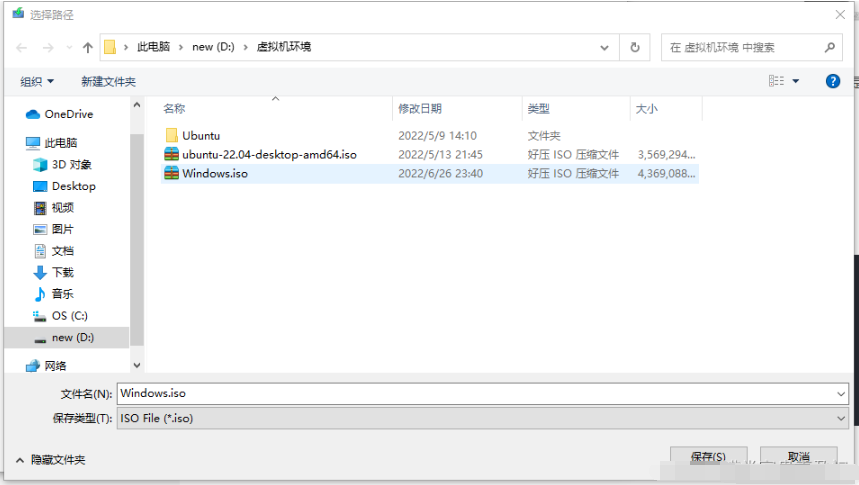Open the 组织 menu

point(37,82)
